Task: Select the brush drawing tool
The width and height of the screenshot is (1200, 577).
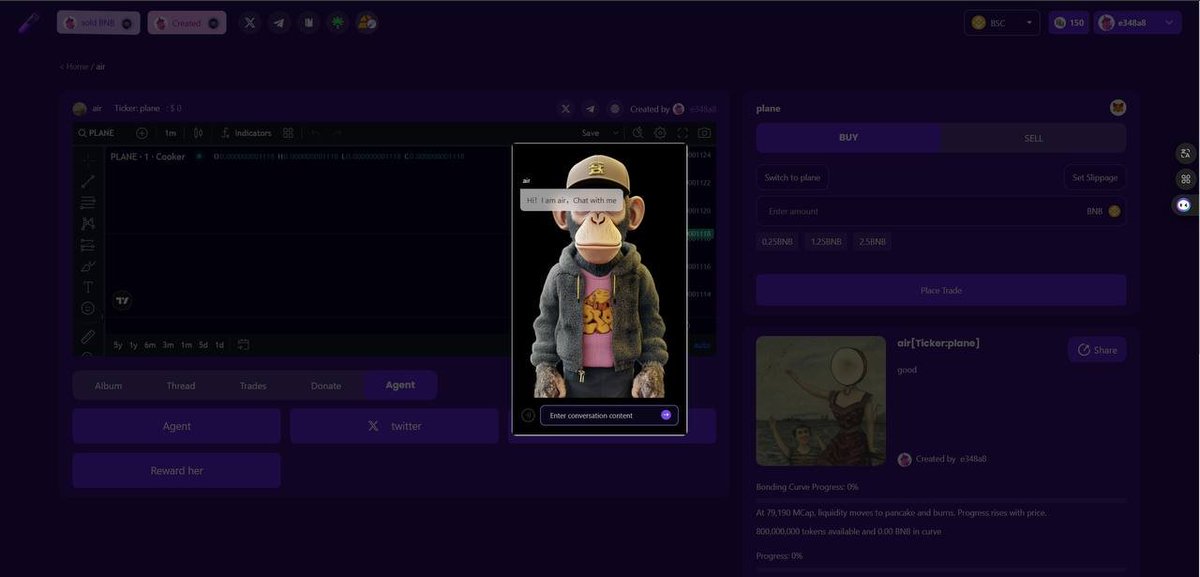Action: pyautogui.click(x=88, y=266)
